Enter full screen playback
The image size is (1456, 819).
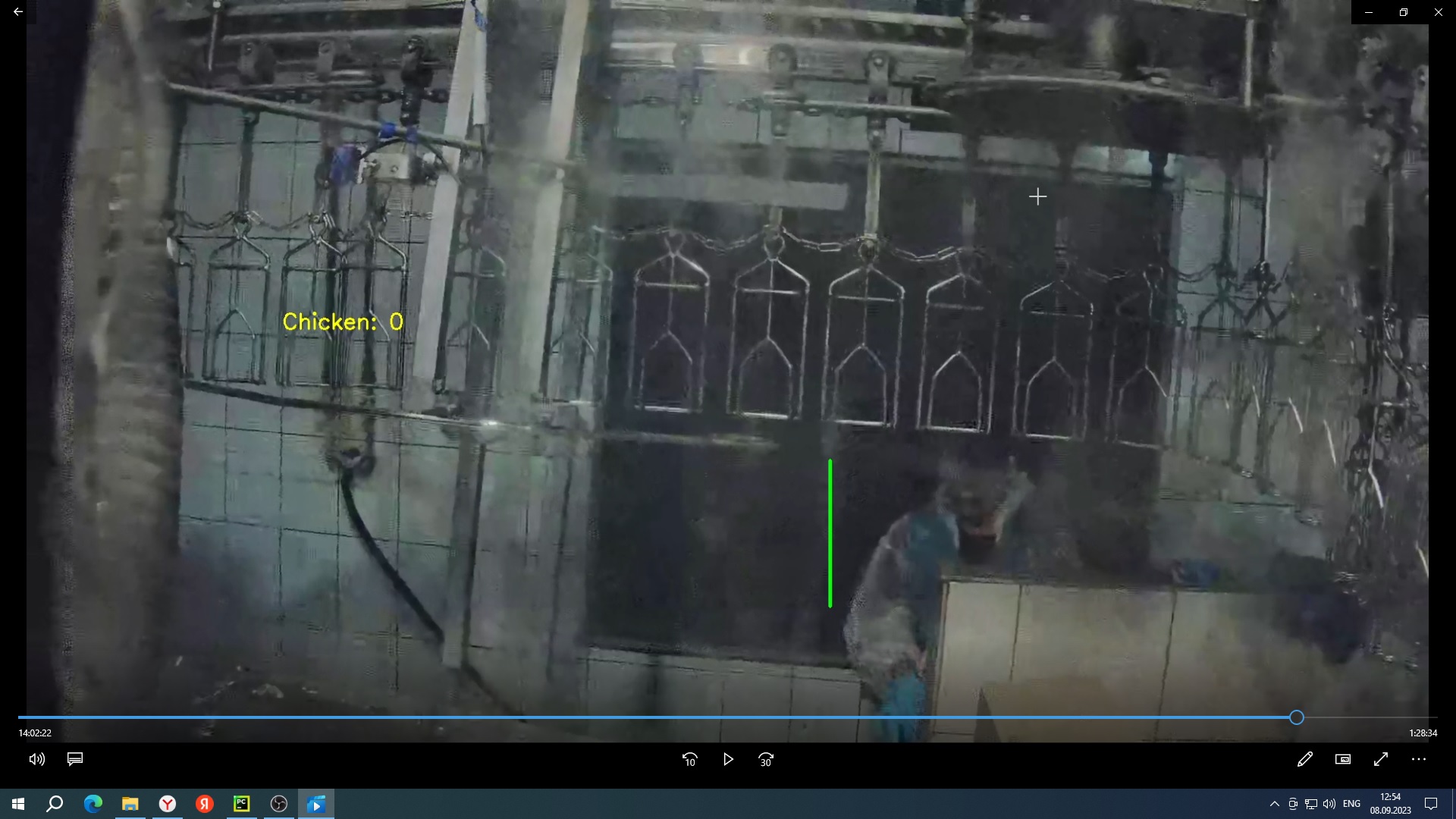1381,759
